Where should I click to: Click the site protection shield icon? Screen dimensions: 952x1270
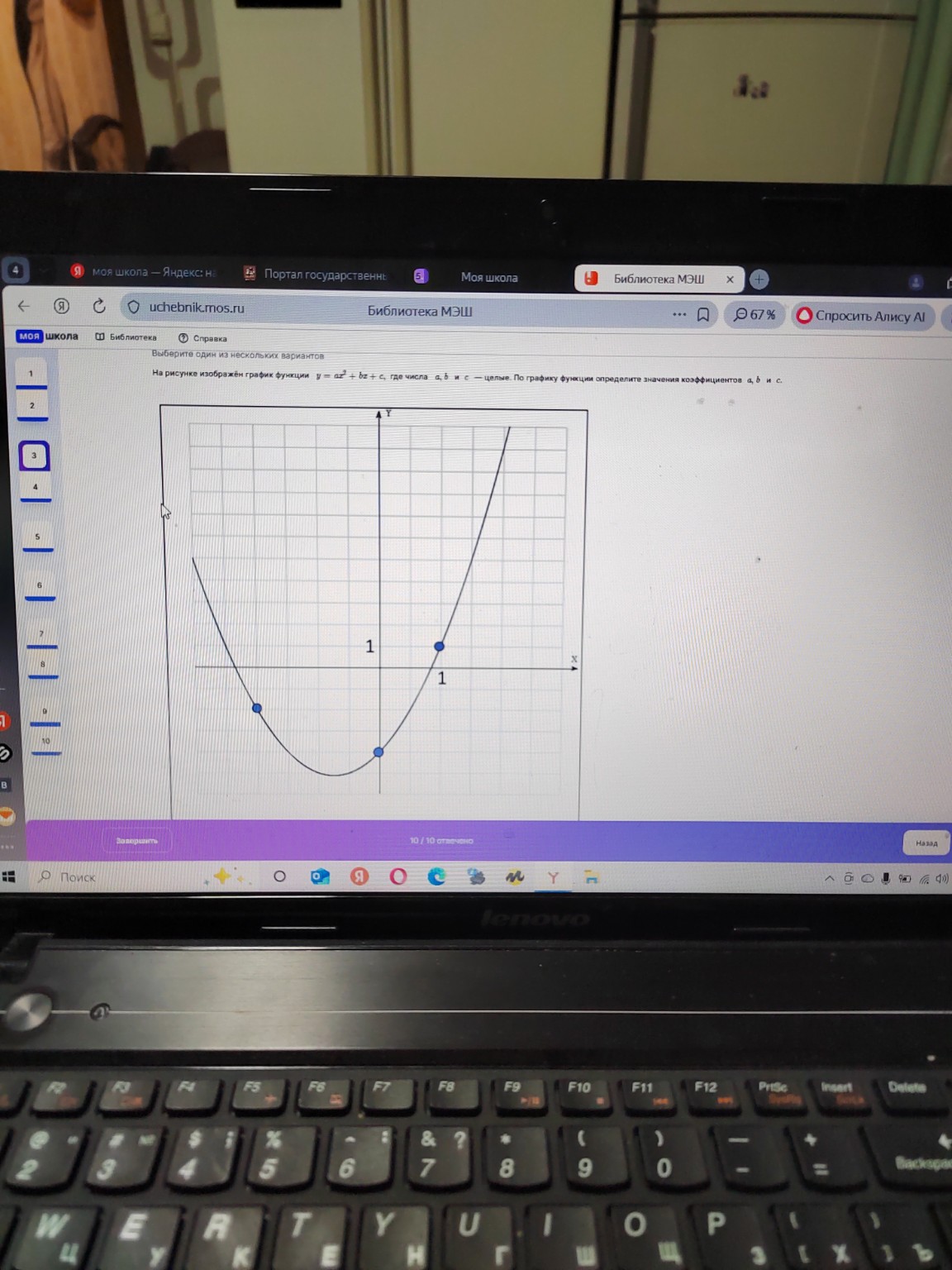[133, 308]
